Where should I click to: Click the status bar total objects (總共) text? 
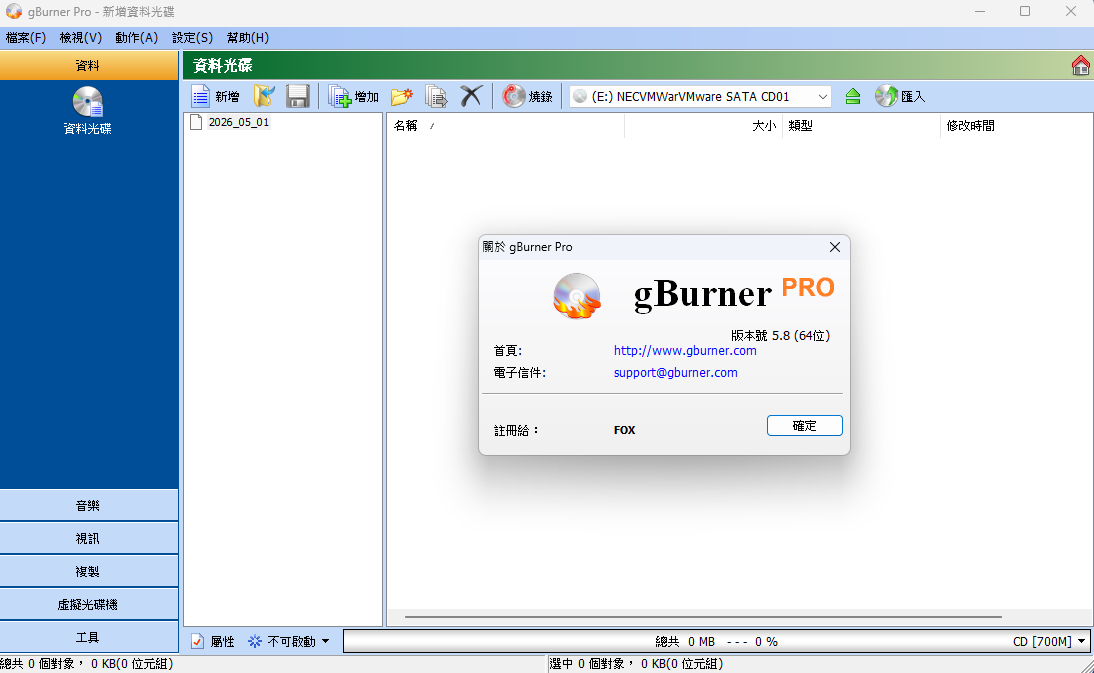pos(87,664)
